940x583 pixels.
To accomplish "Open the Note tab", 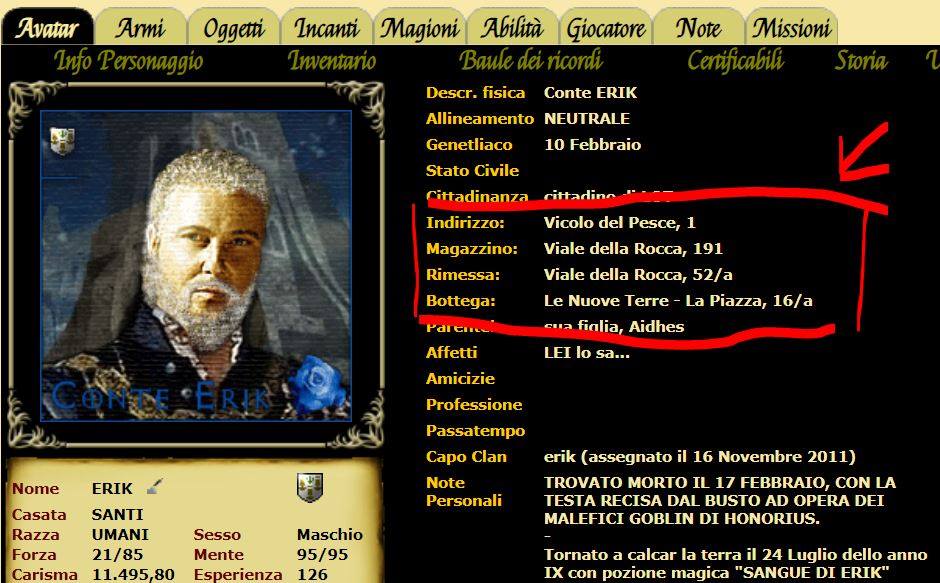I will pos(698,28).
